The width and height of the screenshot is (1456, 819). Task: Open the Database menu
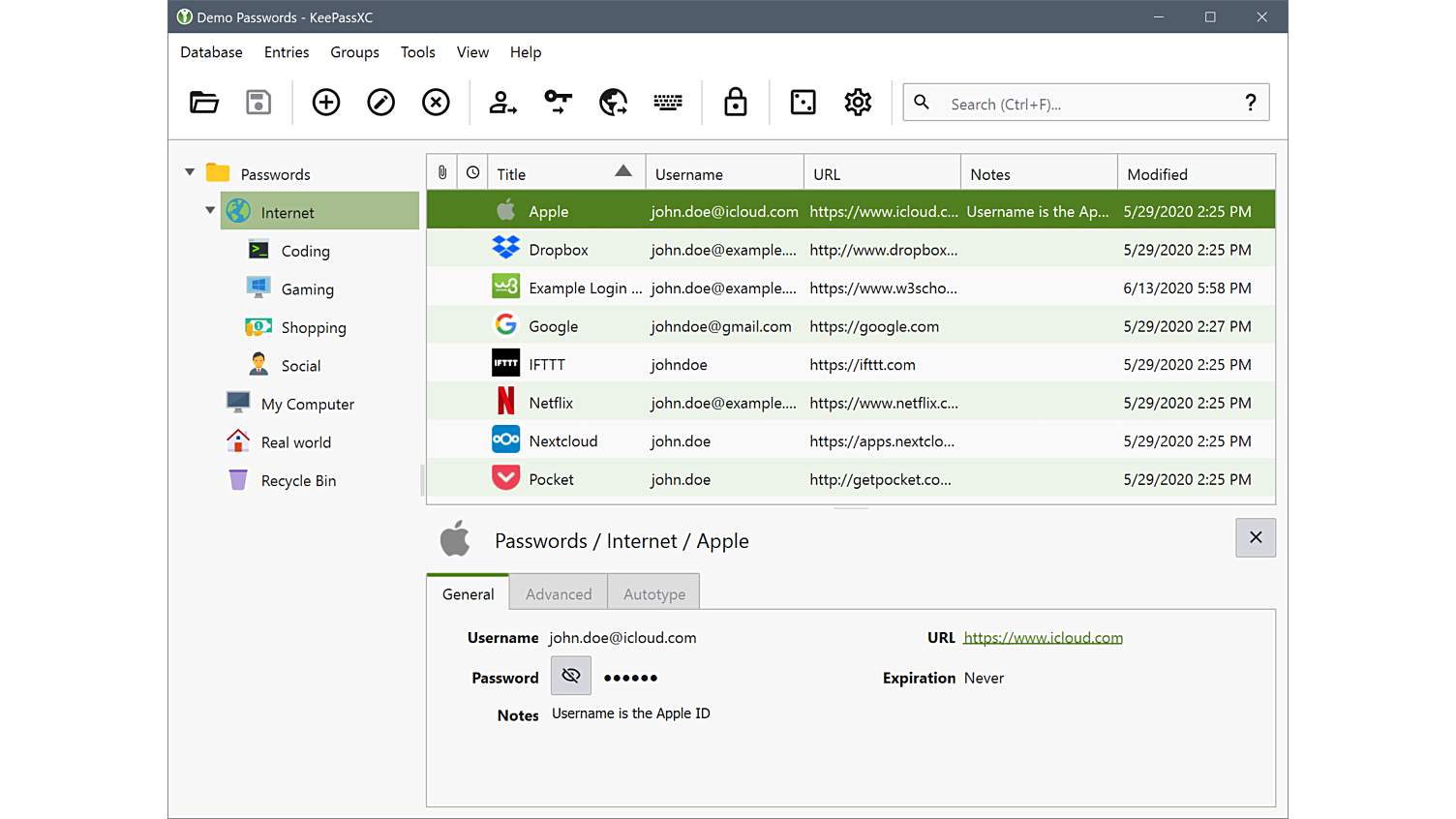click(x=211, y=52)
